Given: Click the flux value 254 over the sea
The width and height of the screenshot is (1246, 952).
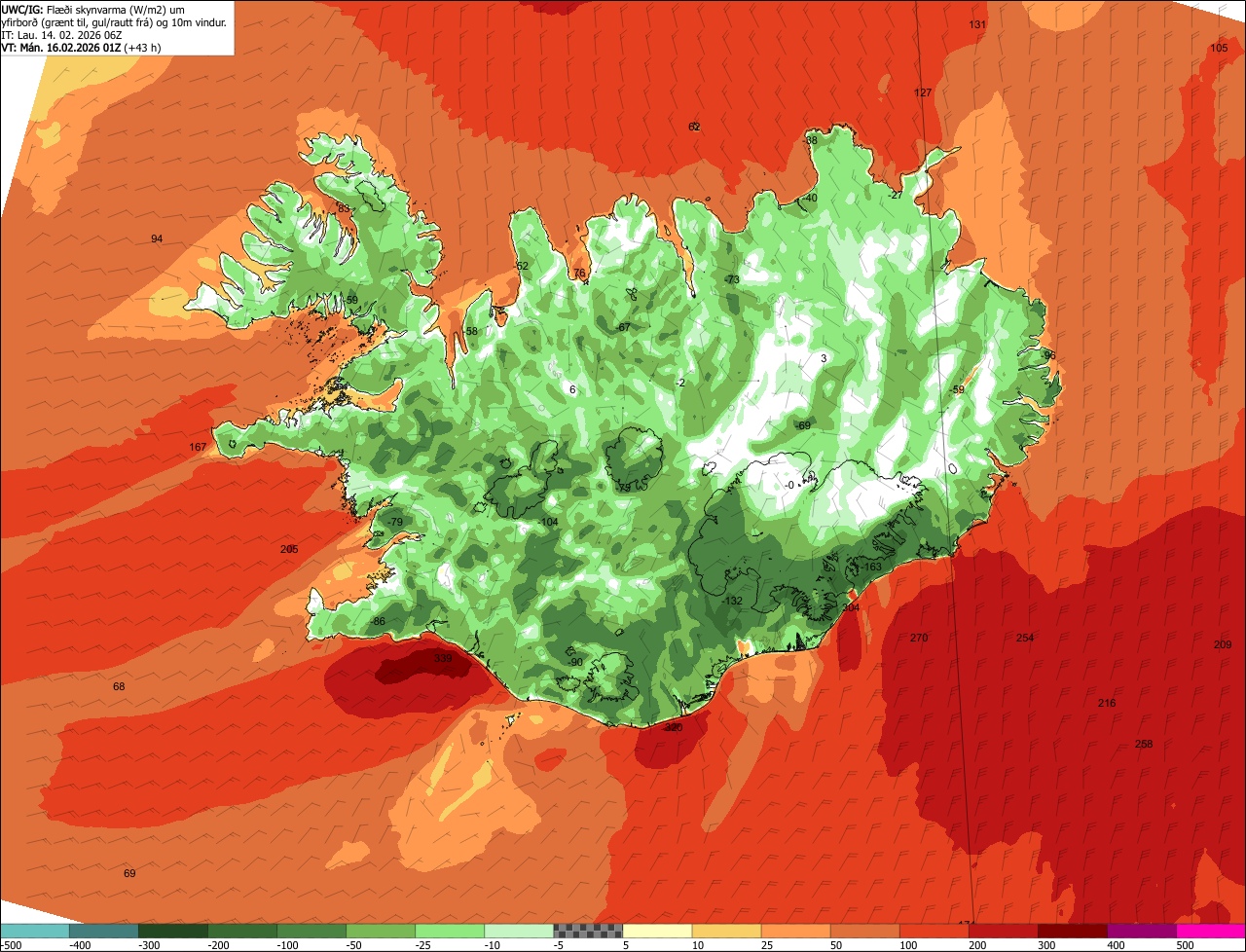Looking at the screenshot, I should [x=1025, y=639].
